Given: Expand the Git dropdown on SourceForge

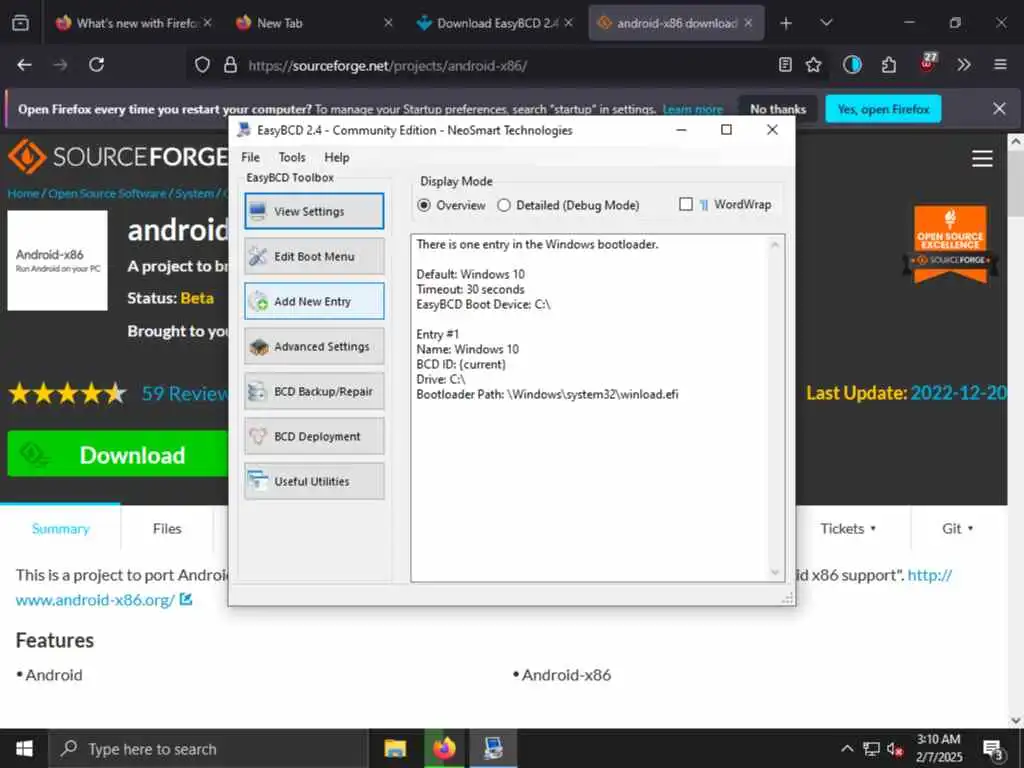Looking at the screenshot, I should pyautogui.click(x=957, y=528).
